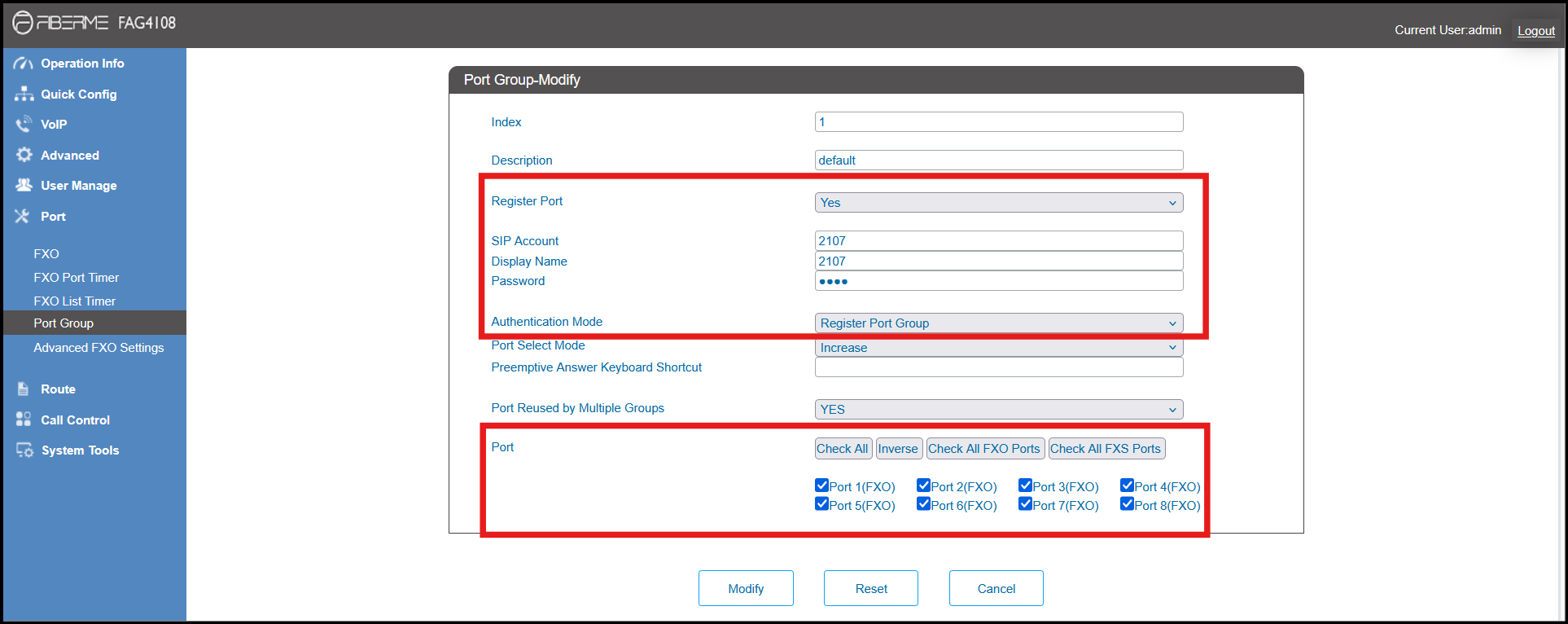
Task: Toggle Port 4(FXO) checkbox
Action: click(1127, 486)
